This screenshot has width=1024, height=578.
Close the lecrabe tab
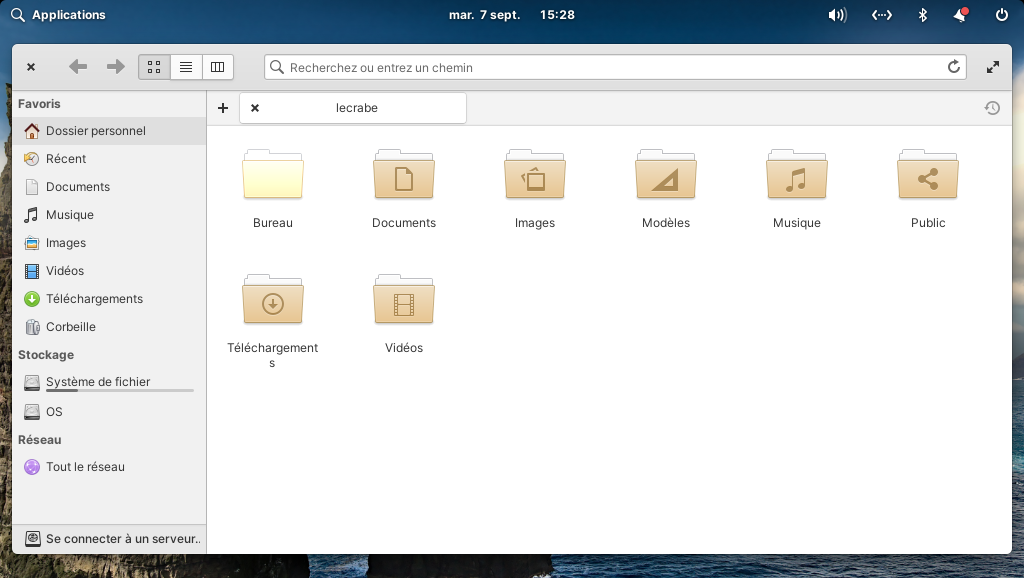click(x=255, y=108)
